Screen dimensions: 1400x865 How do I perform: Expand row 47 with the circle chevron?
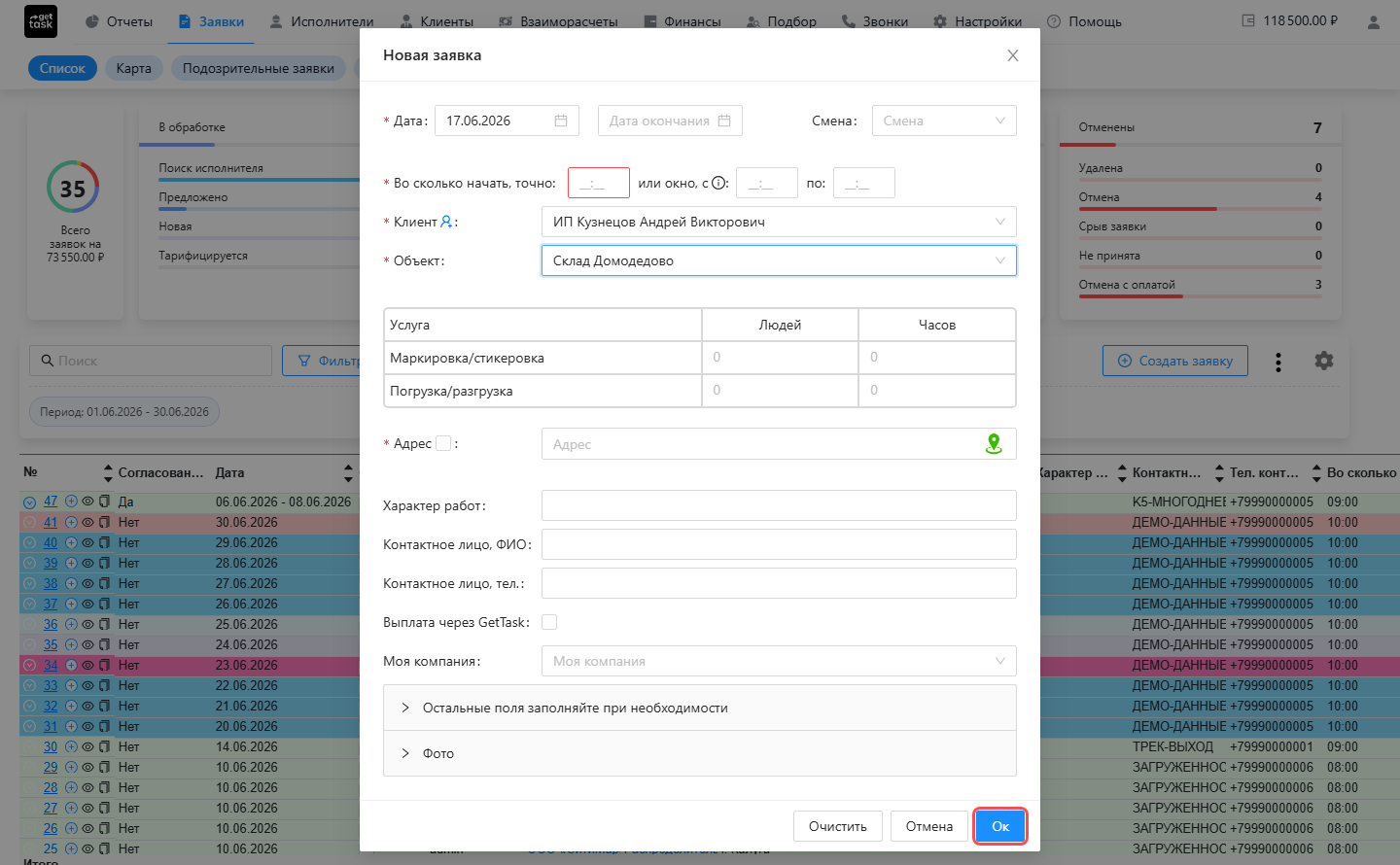click(29, 502)
